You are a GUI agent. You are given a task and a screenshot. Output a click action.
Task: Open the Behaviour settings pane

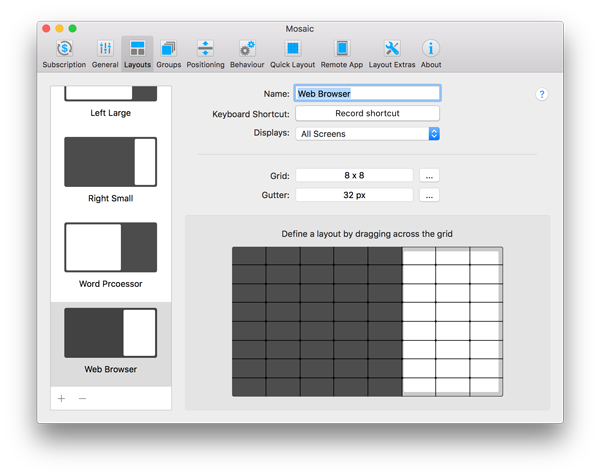247,53
